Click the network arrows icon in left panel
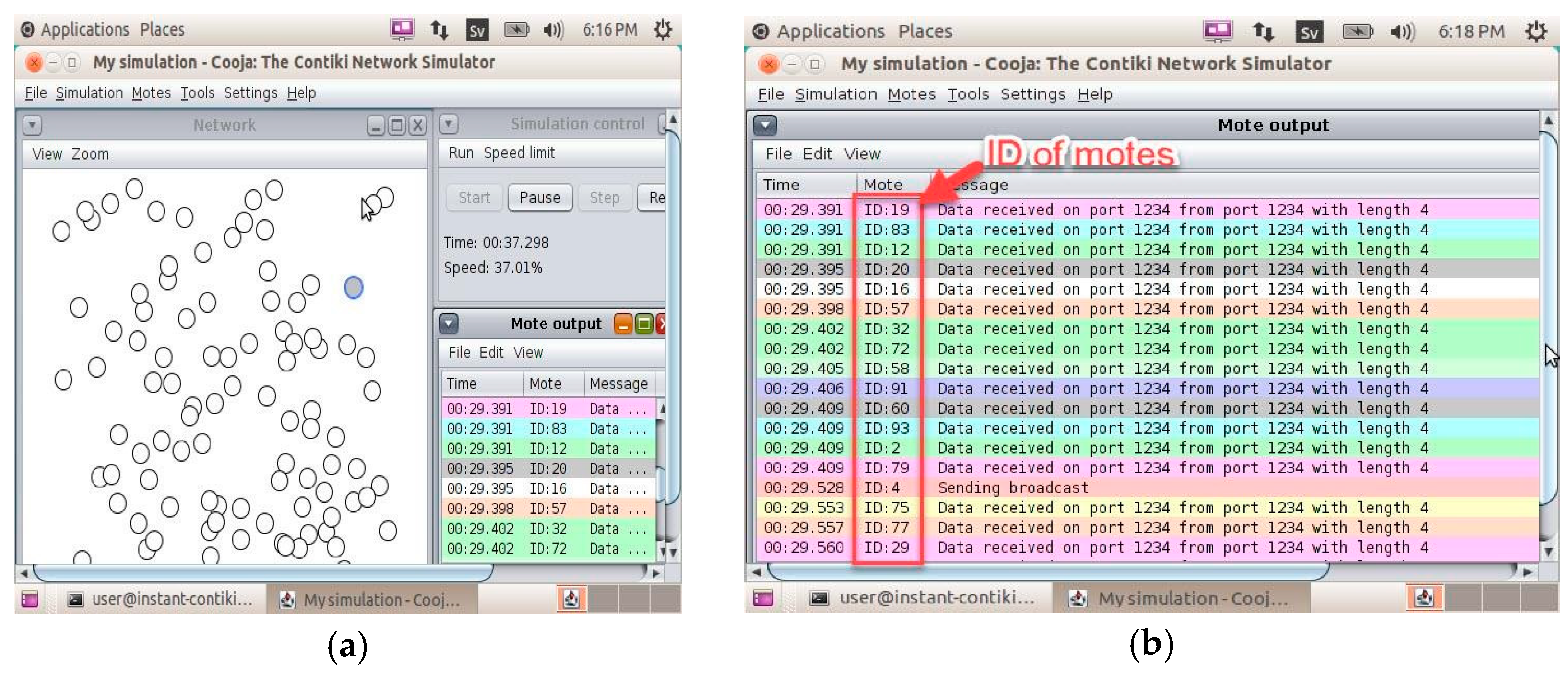Screen dimensions: 1568x673 (x=440, y=29)
